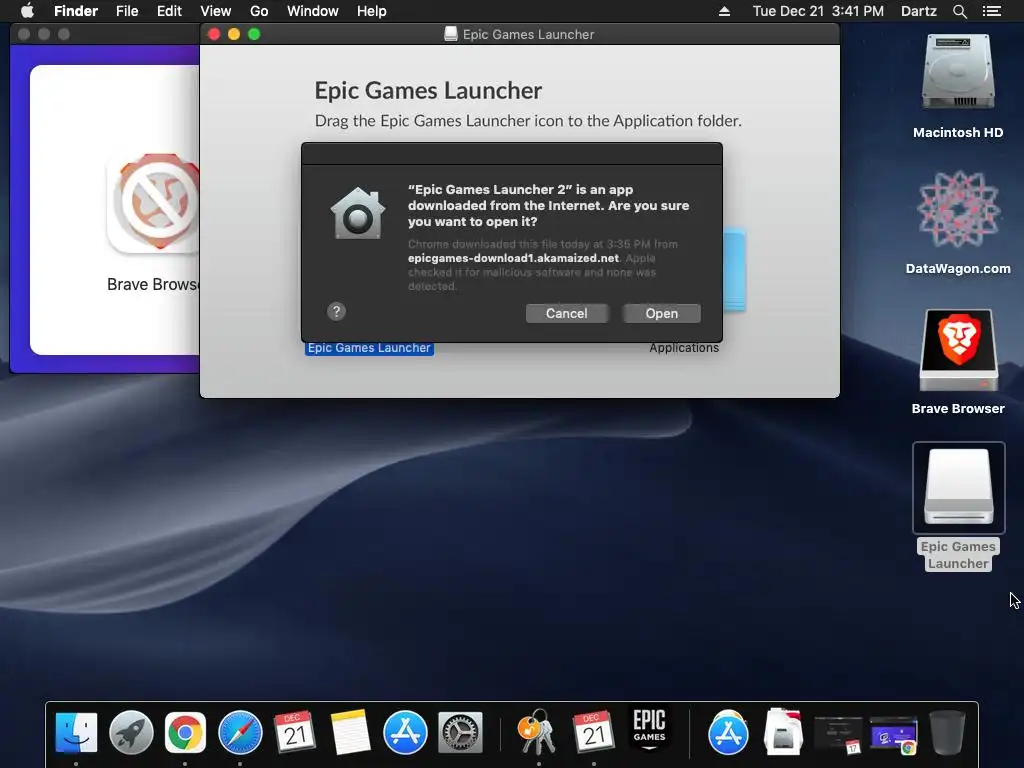Click the date and time in menu bar
1024x768 pixels.
click(818, 11)
